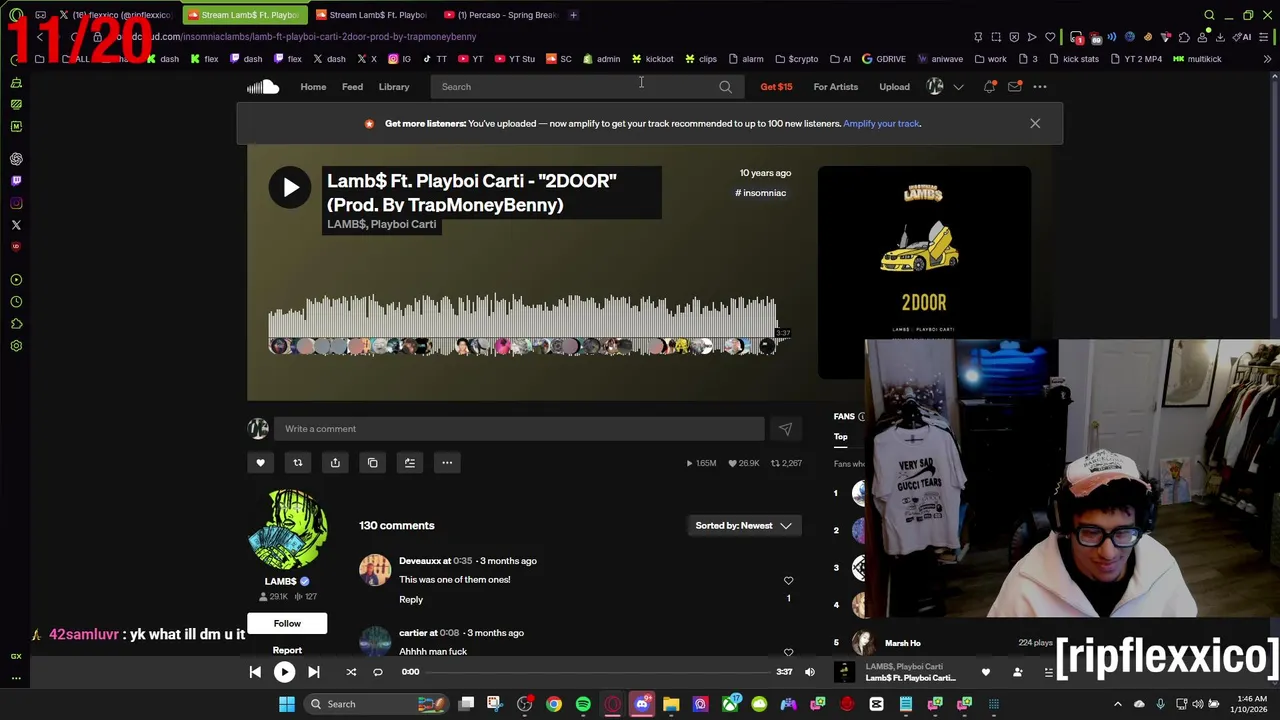Open the Top fans tab
Image resolution: width=1280 pixels, height=720 pixels.
[841, 437]
